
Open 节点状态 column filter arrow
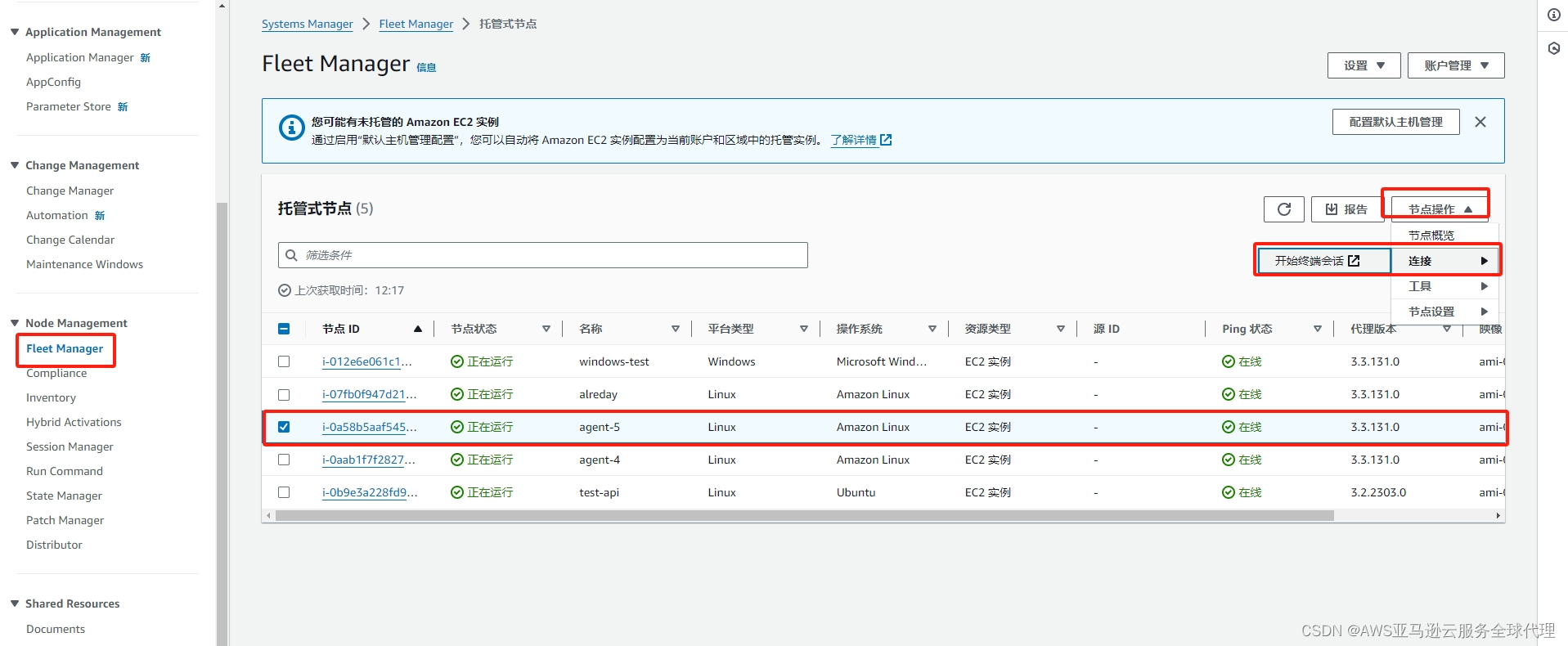546,329
